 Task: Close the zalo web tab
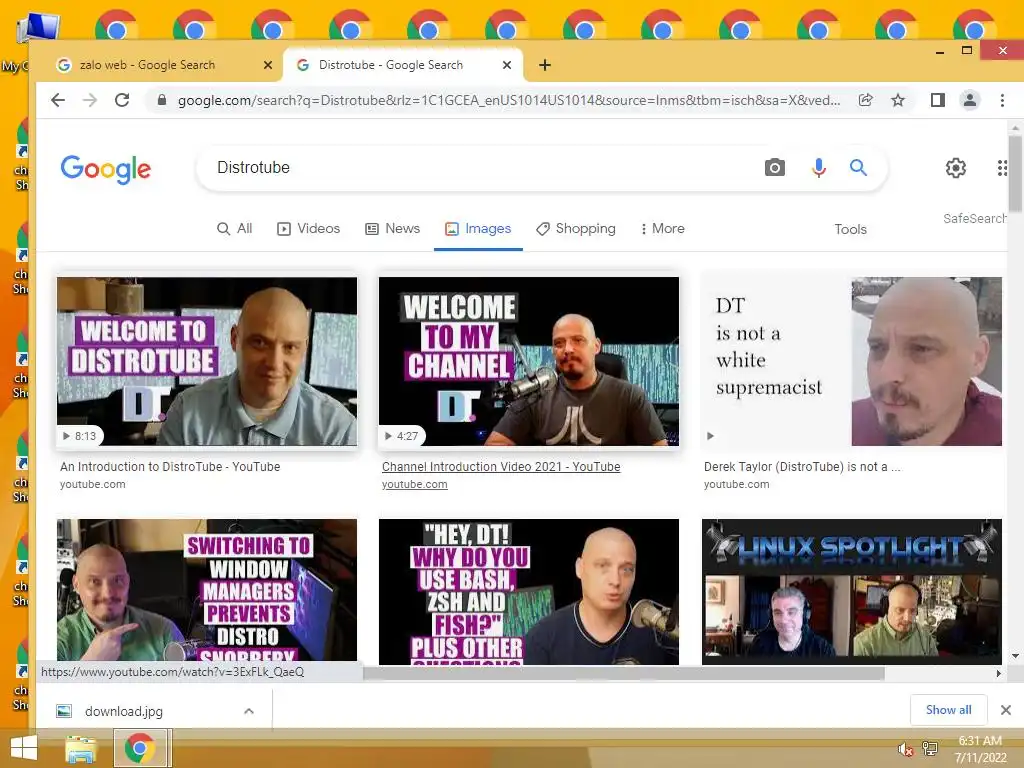(x=268, y=65)
